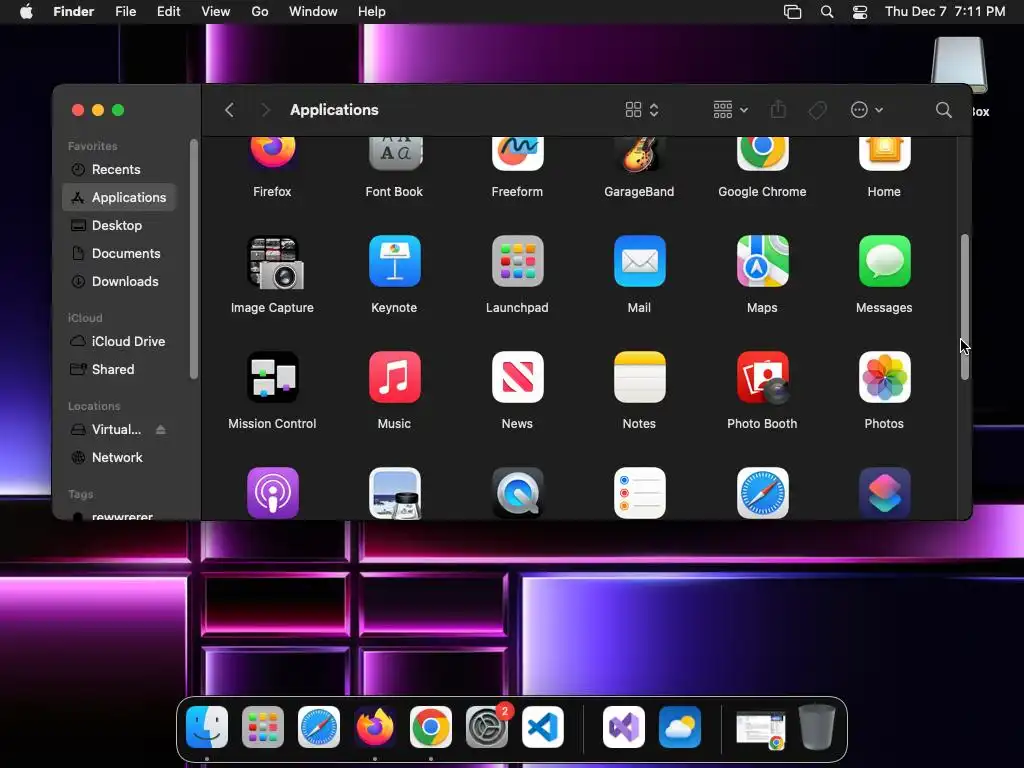1024x768 pixels.
Task: Open Trash in the Dock
Action: pos(816,727)
